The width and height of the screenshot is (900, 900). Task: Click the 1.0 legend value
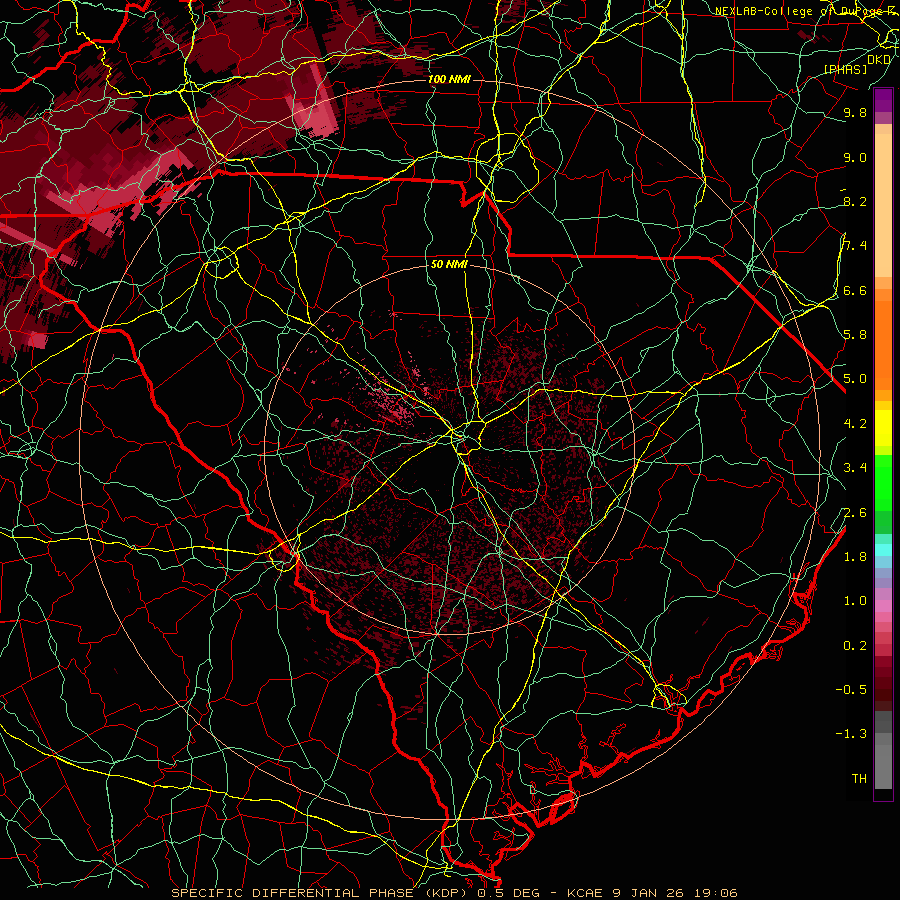click(855, 600)
